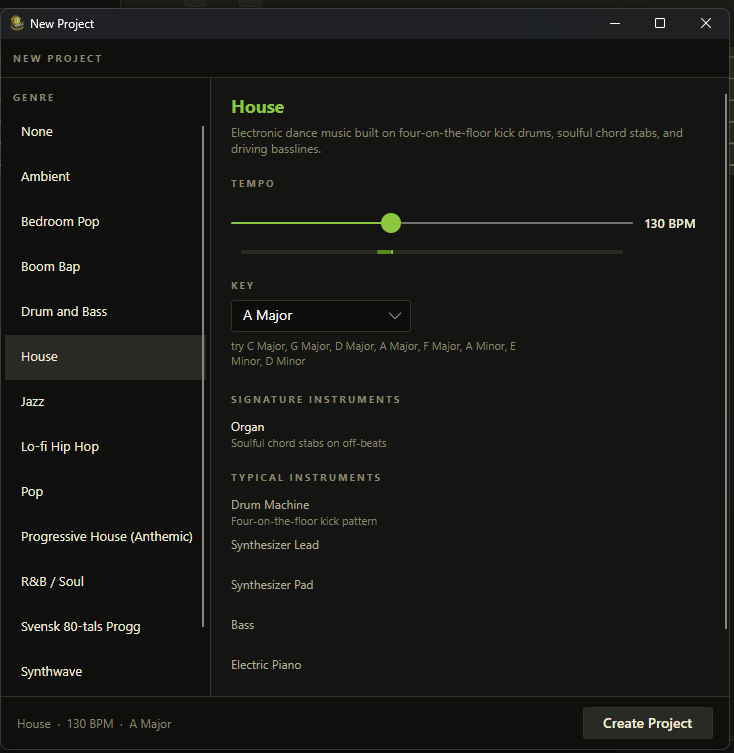The image size is (734, 753).
Task: Open the Key dropdown showing A Major
Action: 320,316
